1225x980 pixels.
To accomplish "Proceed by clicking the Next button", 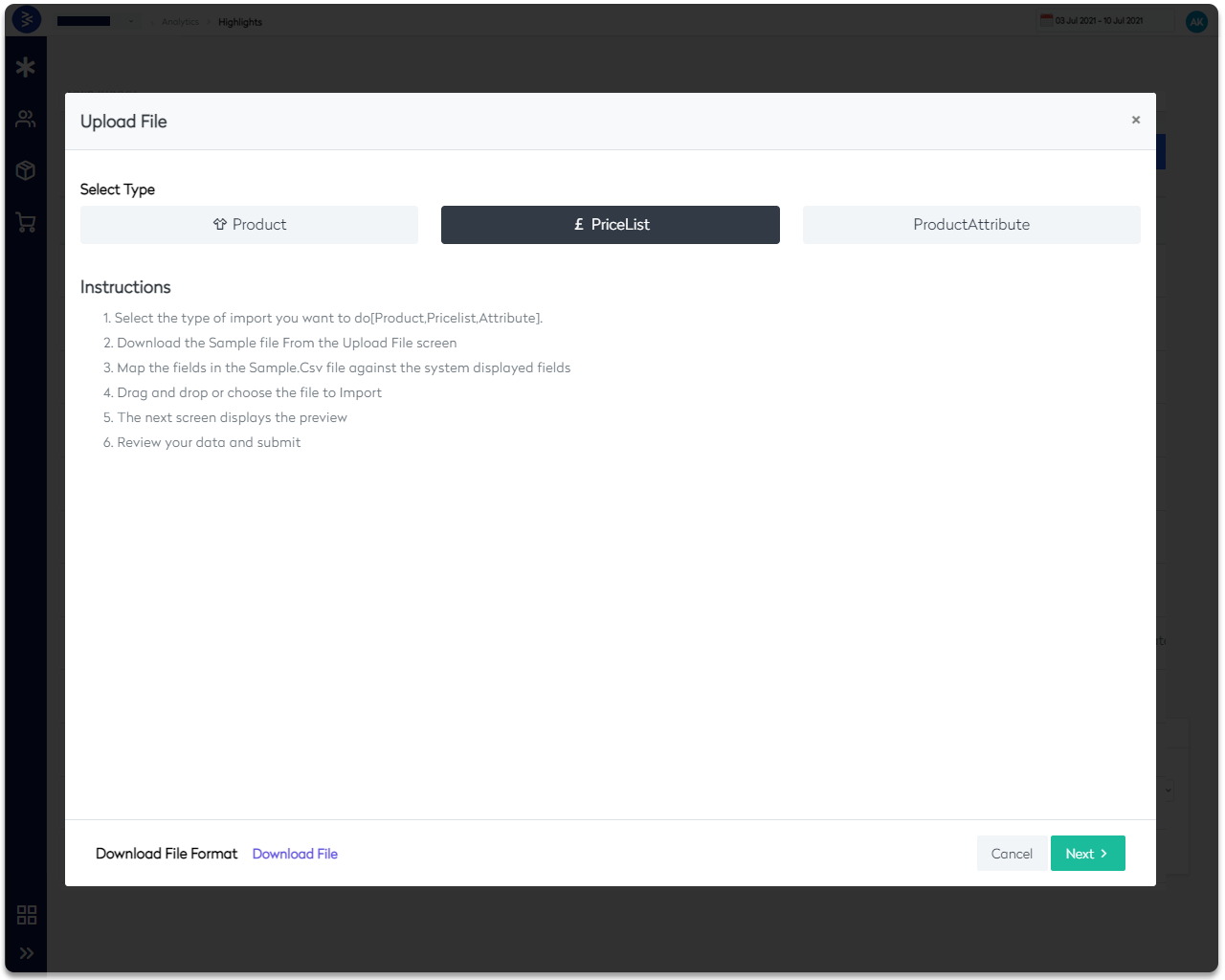I will [1087, 853].
